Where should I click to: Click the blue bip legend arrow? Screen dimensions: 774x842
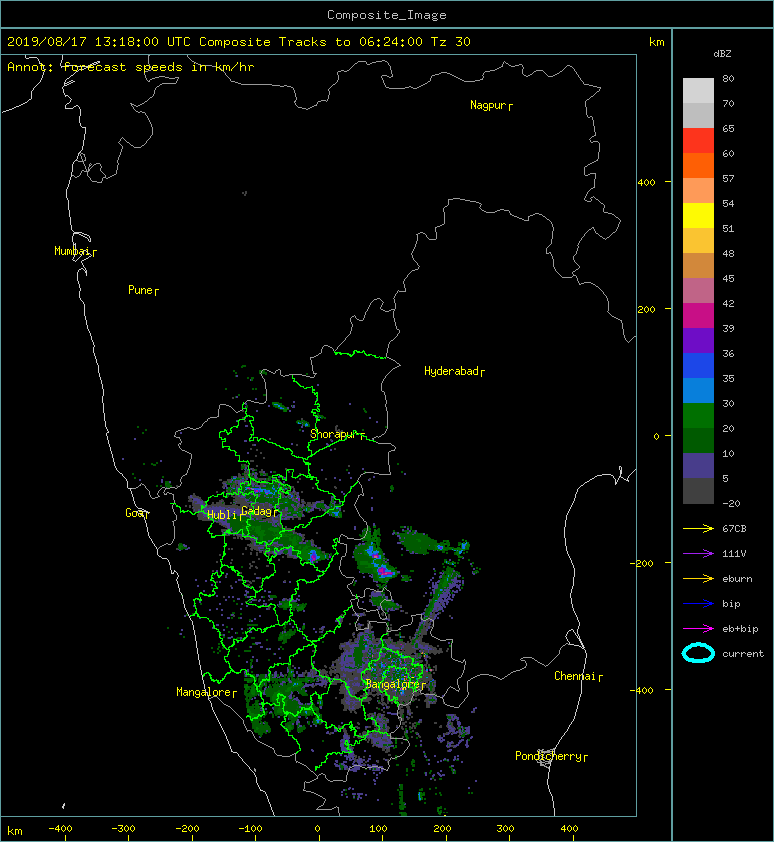pyautogui.click(x=698, y=604)
